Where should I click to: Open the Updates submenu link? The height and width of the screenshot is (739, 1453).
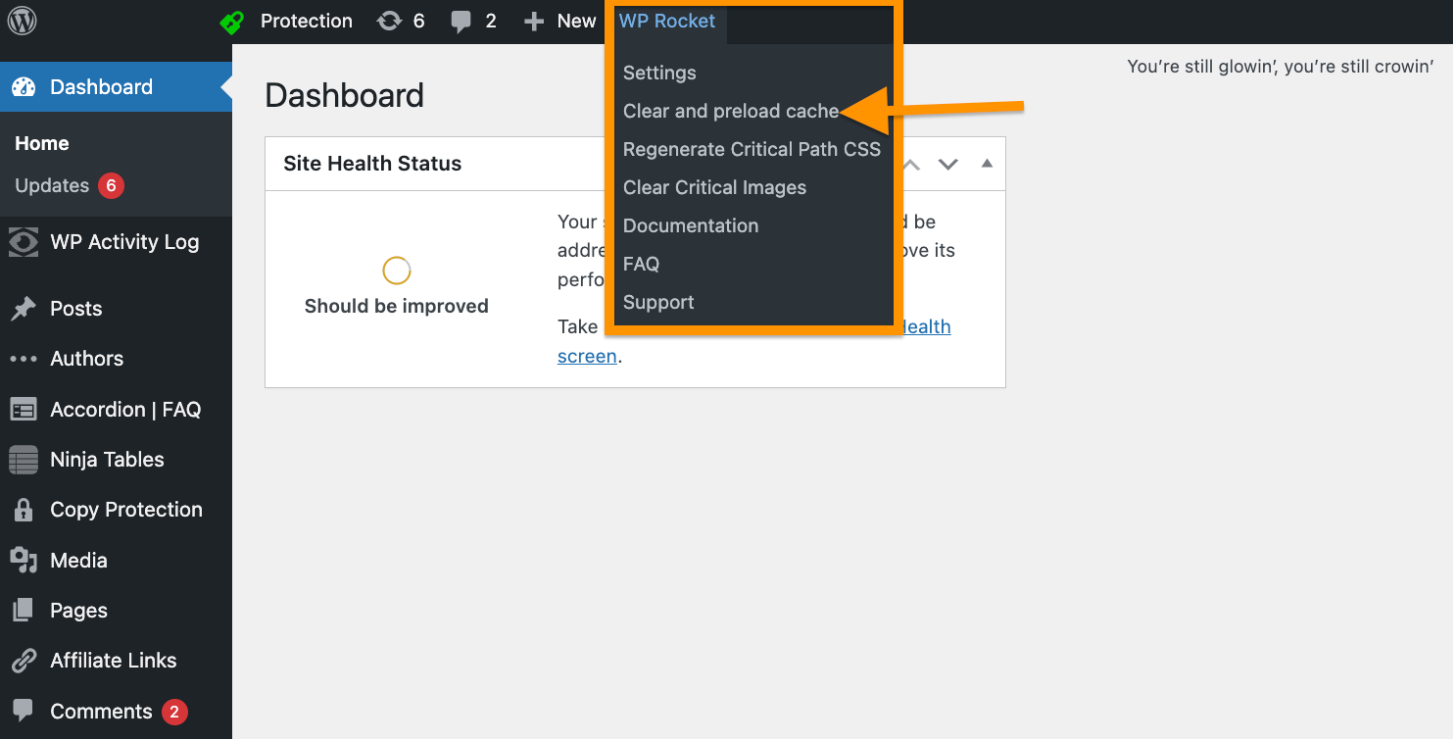point(52,186)
